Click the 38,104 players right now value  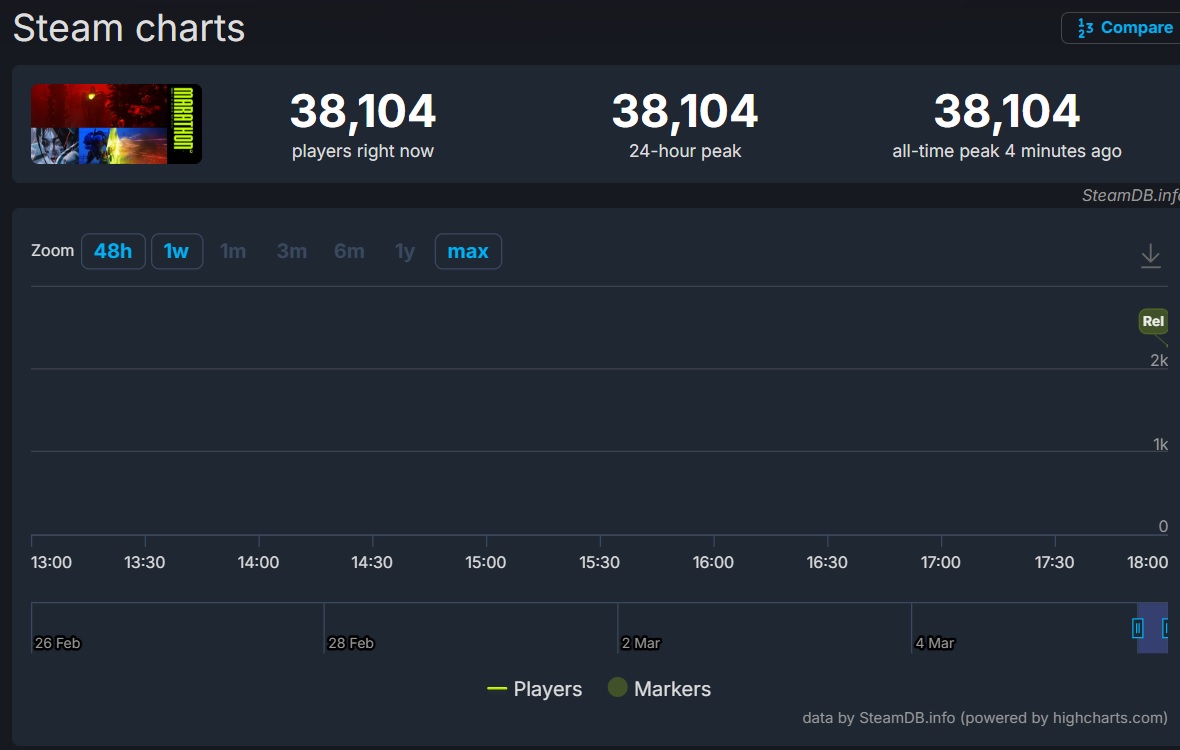pos(363,111)
